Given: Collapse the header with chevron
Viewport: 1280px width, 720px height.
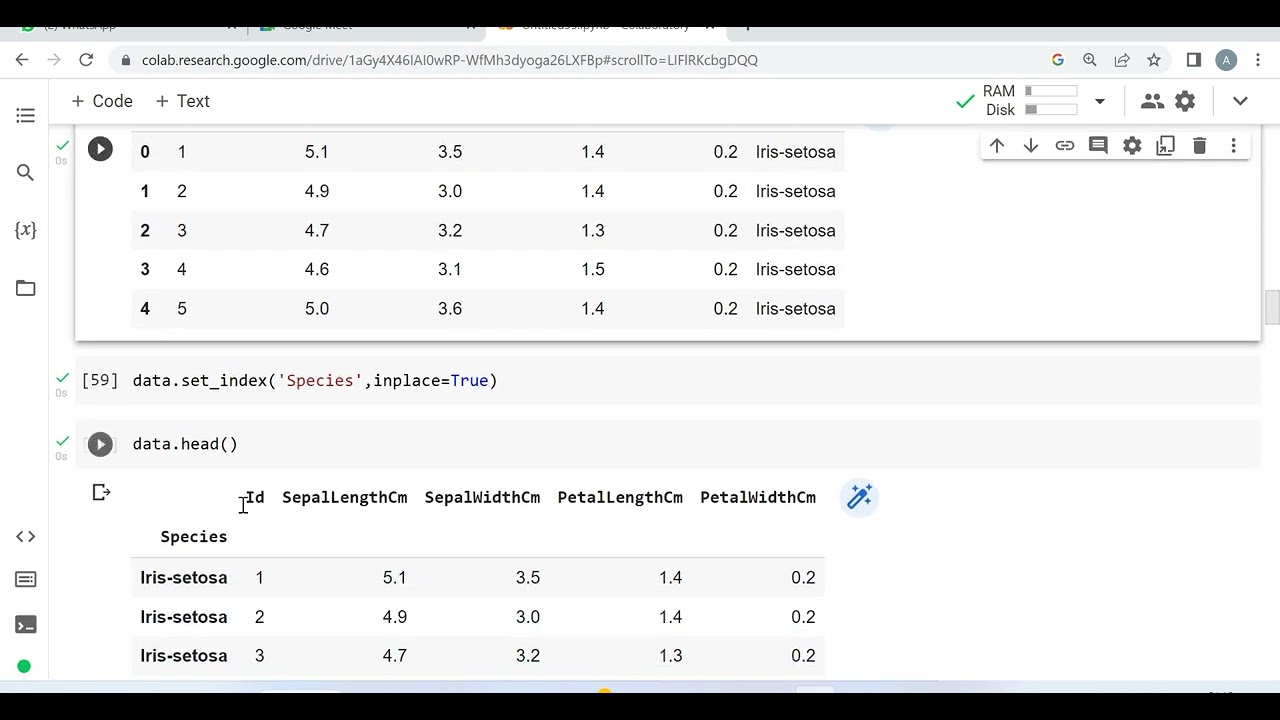Looking at the screenshot, I should (1240, 101).
